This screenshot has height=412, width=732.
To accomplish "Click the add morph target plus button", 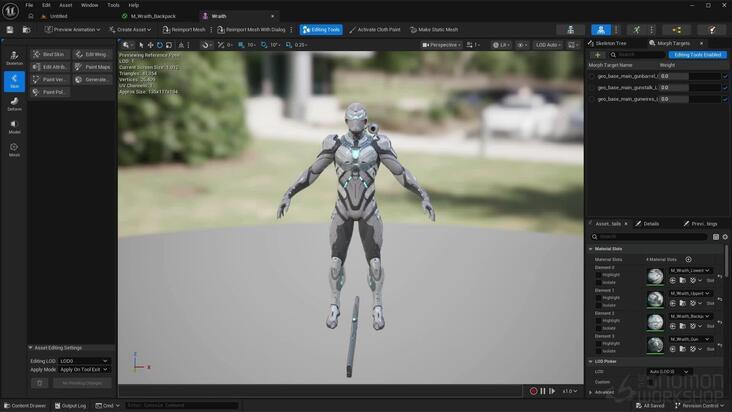I will tap(598, 55).
